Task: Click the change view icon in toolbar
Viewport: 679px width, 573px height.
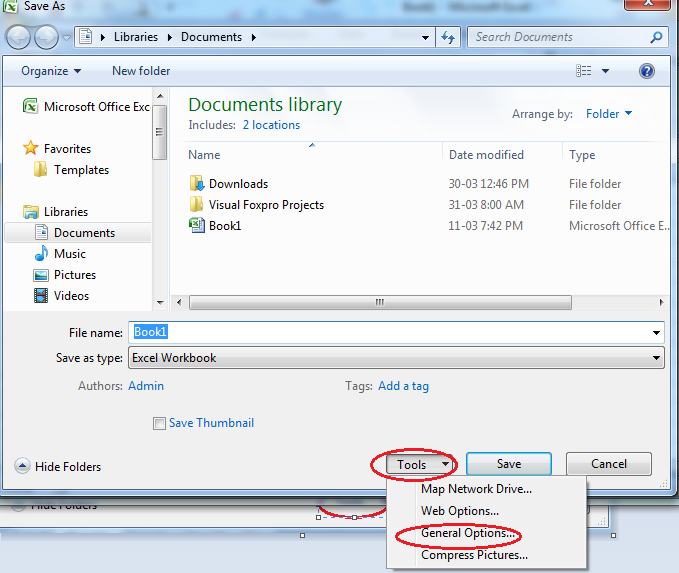Action: [584, 71]
